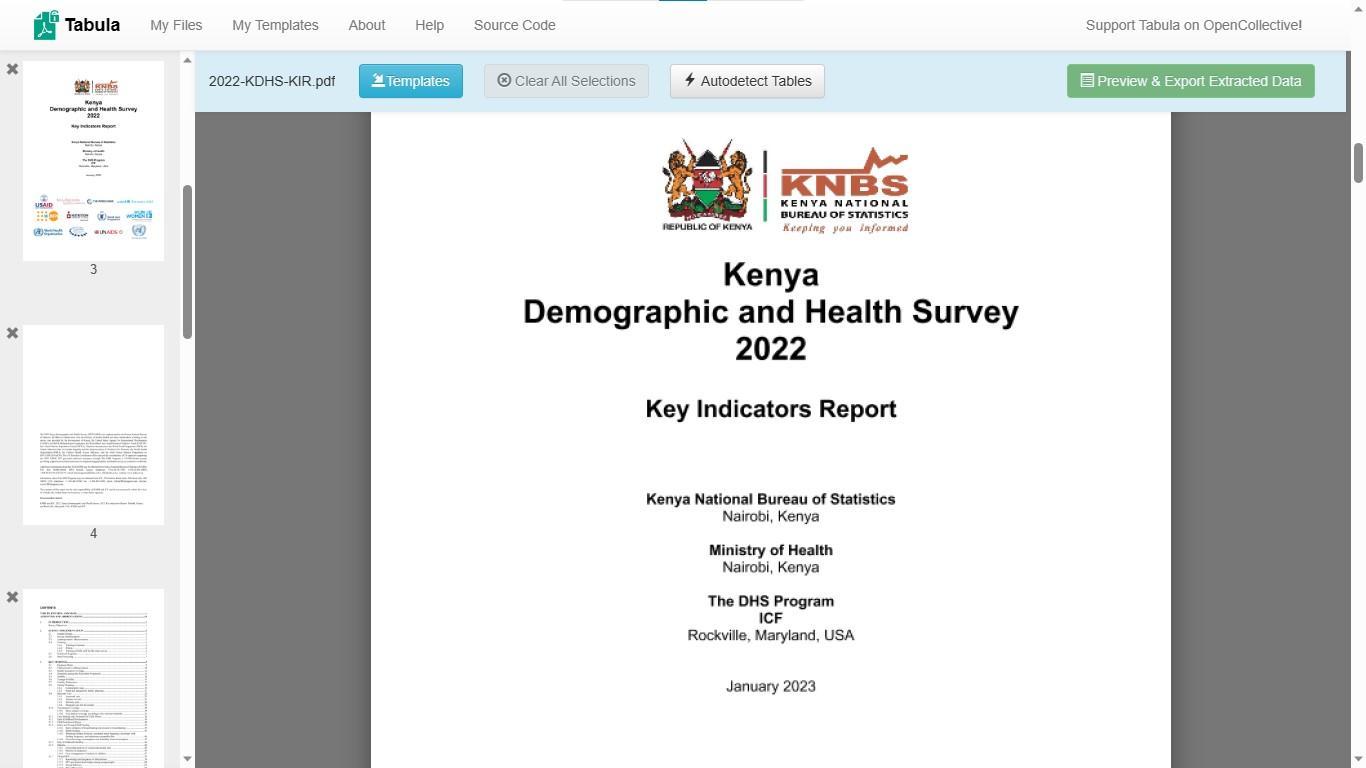Open the Source Code link
1366x768 pixels.
point(514,25)
